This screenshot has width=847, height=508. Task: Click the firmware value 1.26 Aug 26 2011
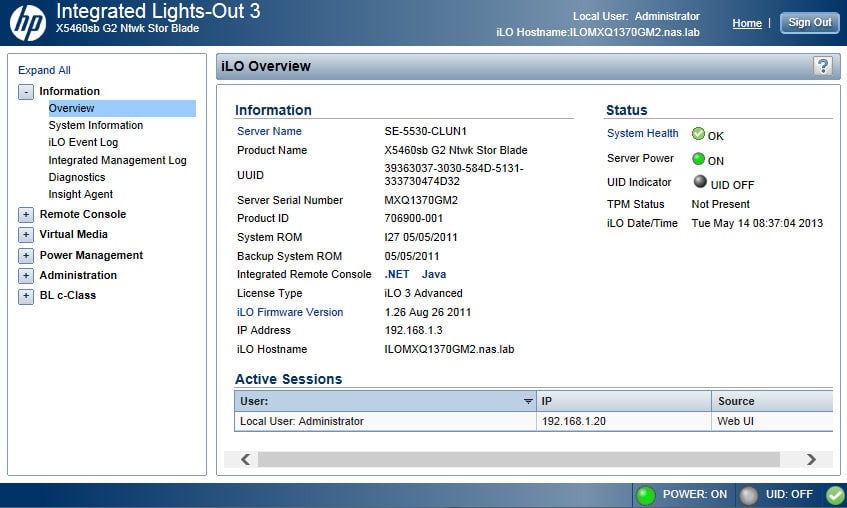coord(428,312)
